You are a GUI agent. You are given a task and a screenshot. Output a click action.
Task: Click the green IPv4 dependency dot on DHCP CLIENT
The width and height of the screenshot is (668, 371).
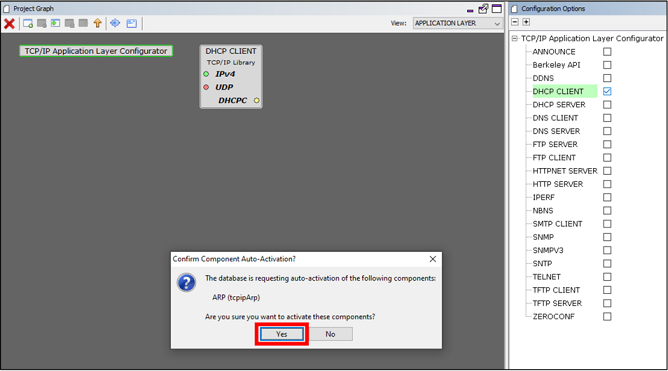[x=206, y=74]
